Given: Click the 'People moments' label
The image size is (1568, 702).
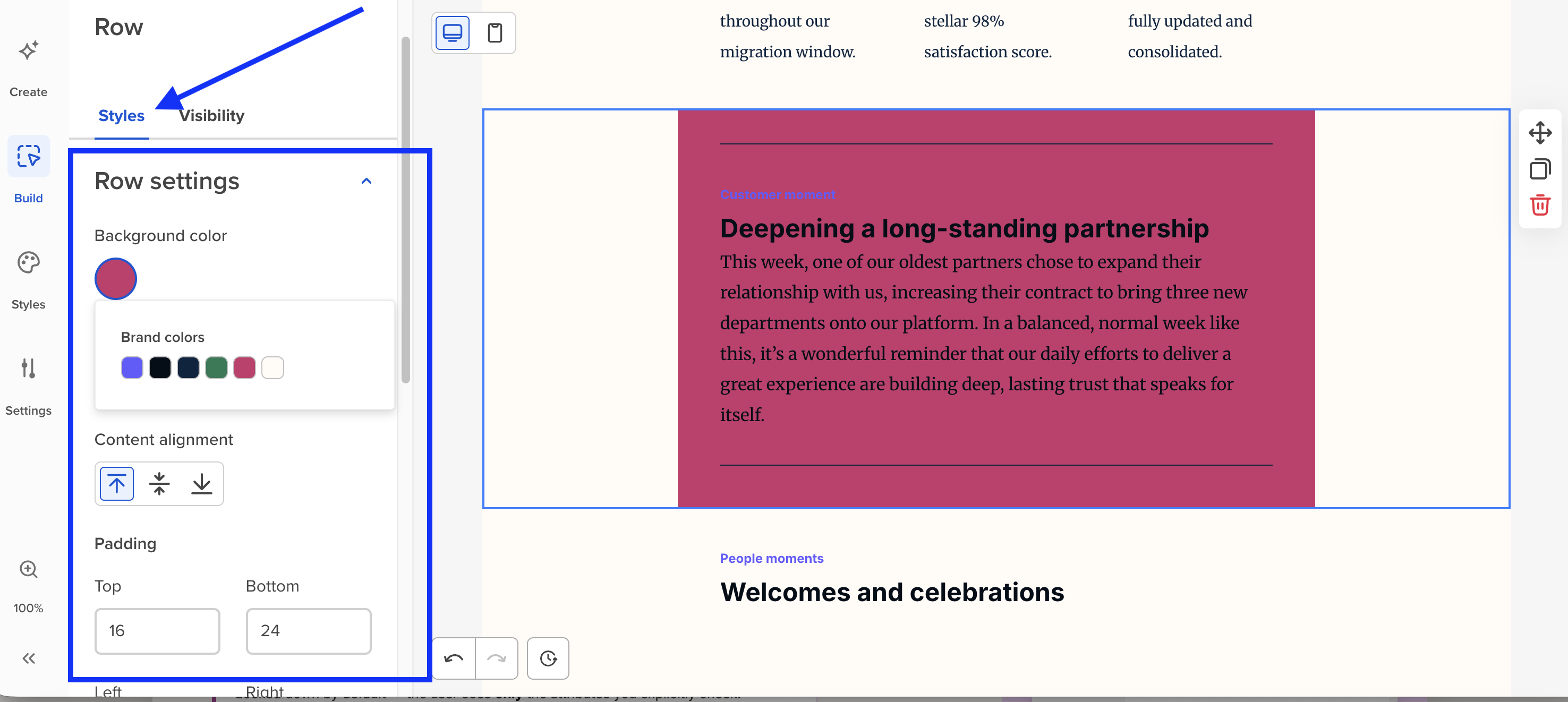Looking at the screenshot, I should point(771,559).
